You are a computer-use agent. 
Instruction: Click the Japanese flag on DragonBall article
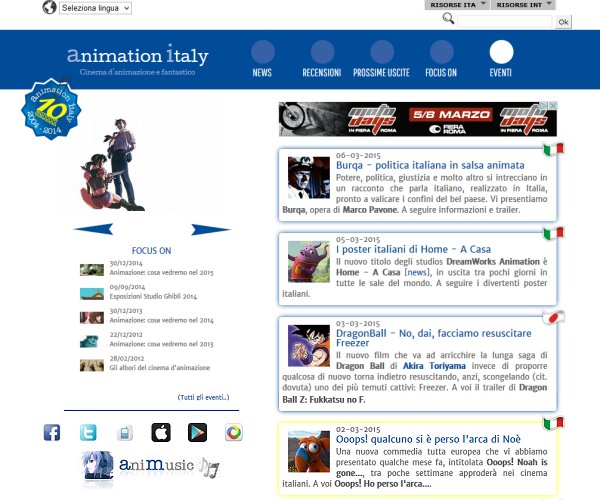coord(554,317)
